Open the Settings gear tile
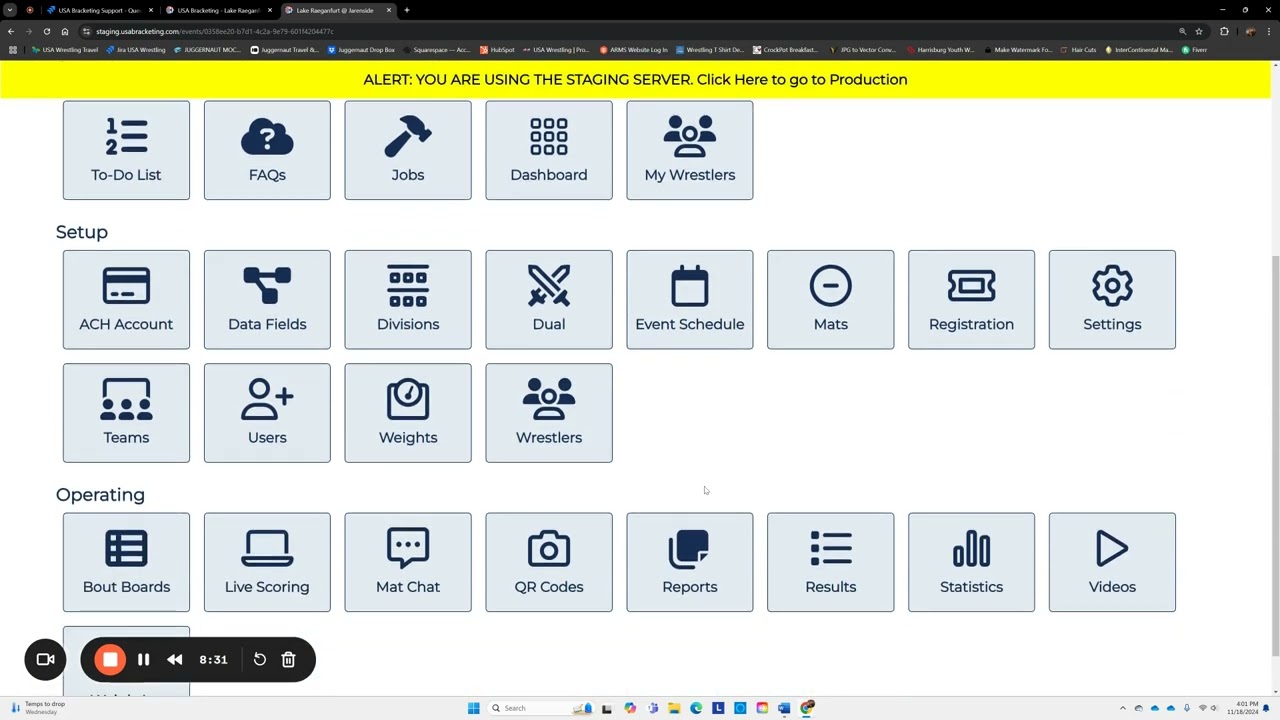Image resolution: width=1280 pixels, height=720 pixels. [x=1112, y=300]
